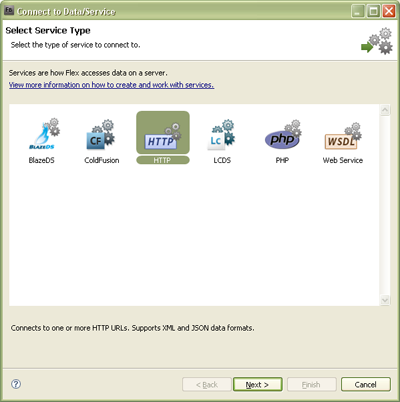
Task: Select the PHP service icon
Action: tap(283, 135)
